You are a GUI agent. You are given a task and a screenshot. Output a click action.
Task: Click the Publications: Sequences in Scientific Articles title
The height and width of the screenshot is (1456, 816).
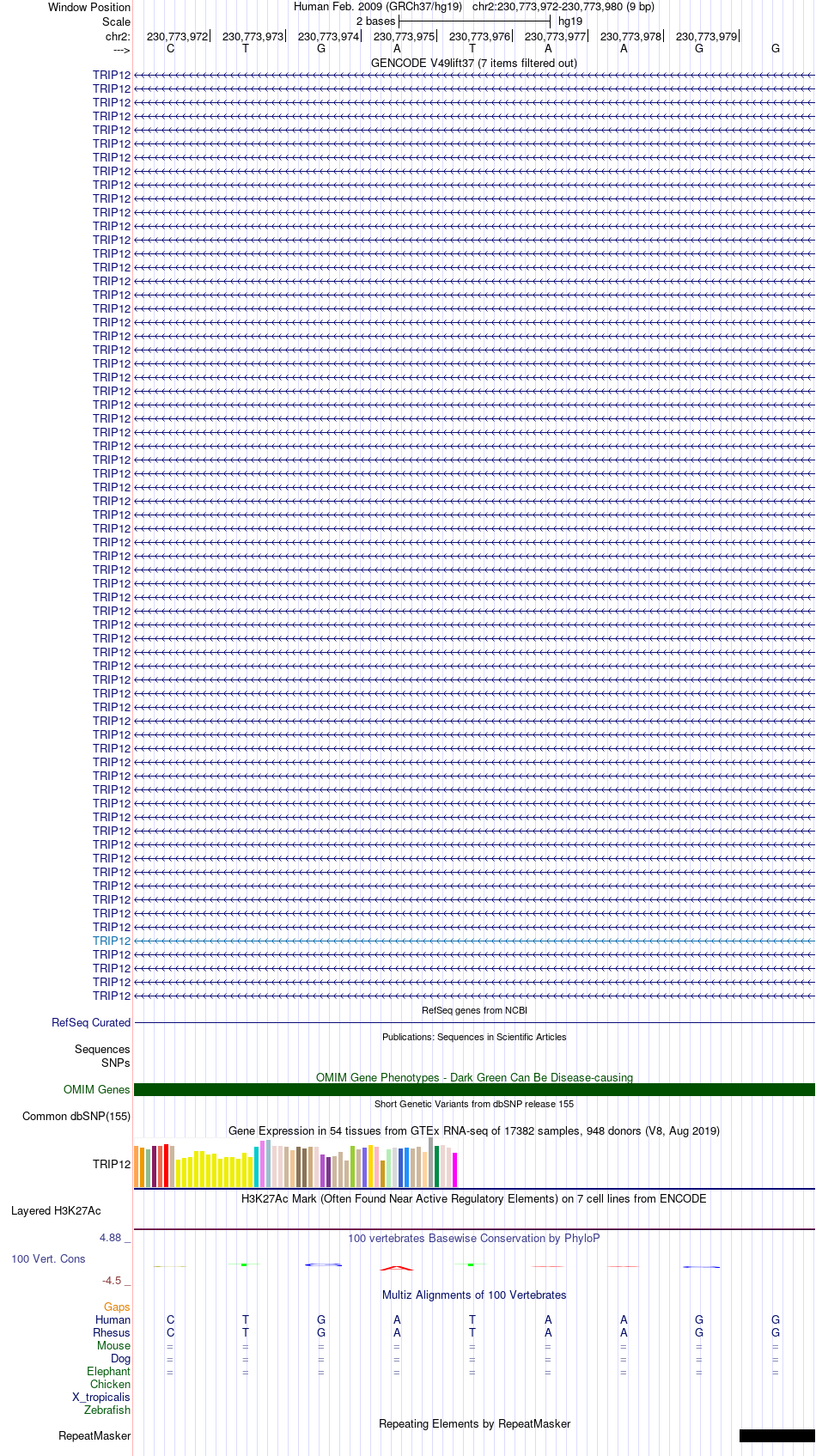tap(474, 1037)
